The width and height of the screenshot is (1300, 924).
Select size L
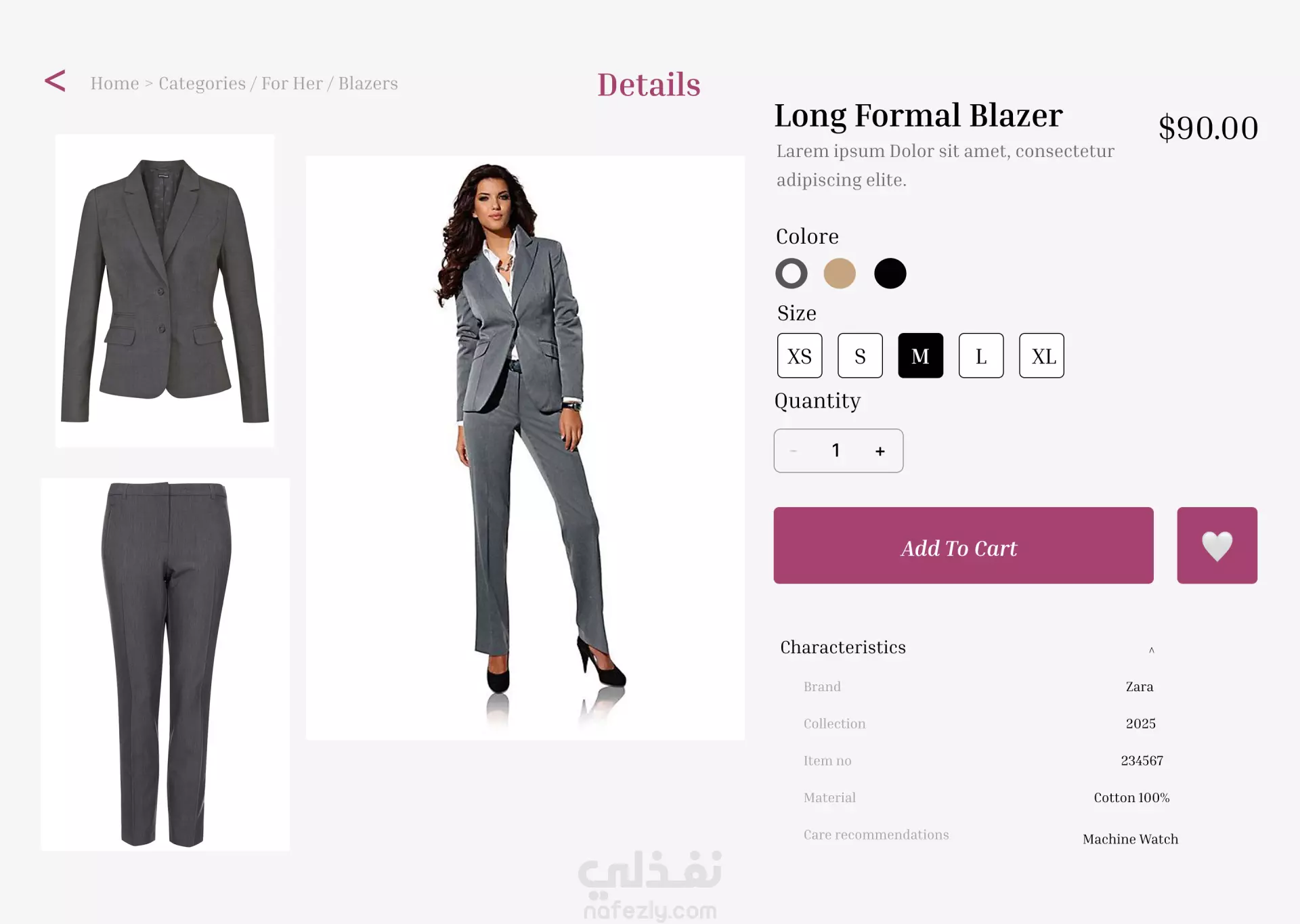(981, 355)
